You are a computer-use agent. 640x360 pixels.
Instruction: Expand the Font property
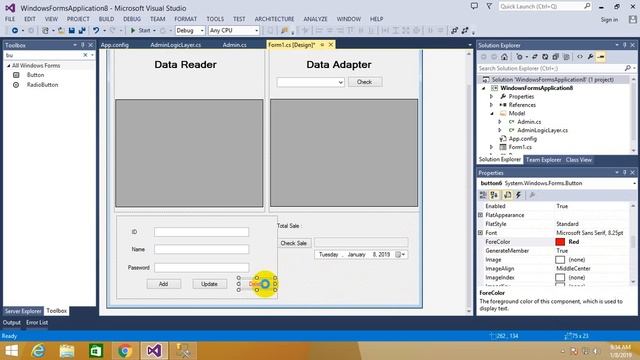coord(480,233)
